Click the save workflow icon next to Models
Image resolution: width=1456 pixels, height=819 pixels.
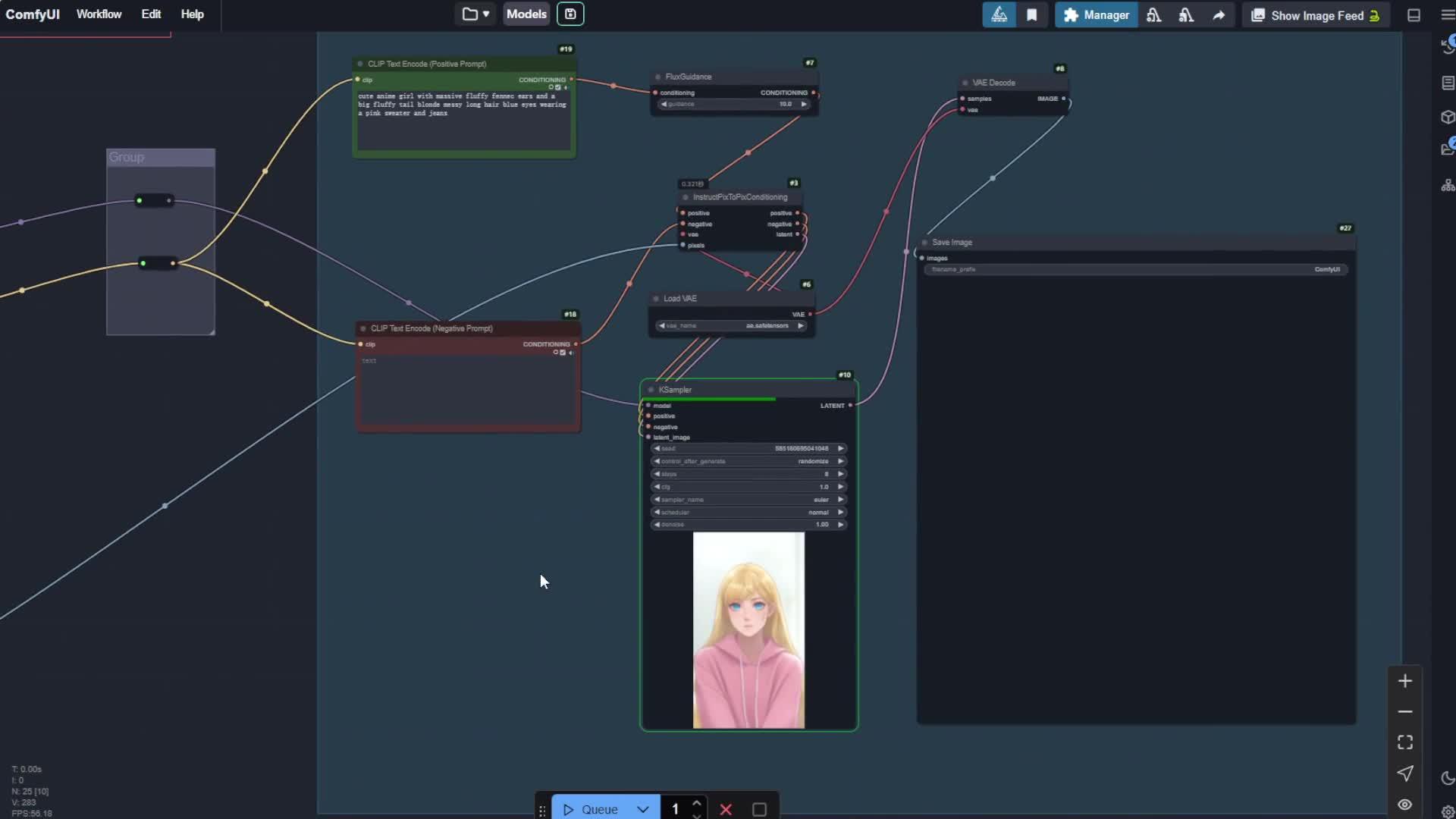click(x=570, y=14)
